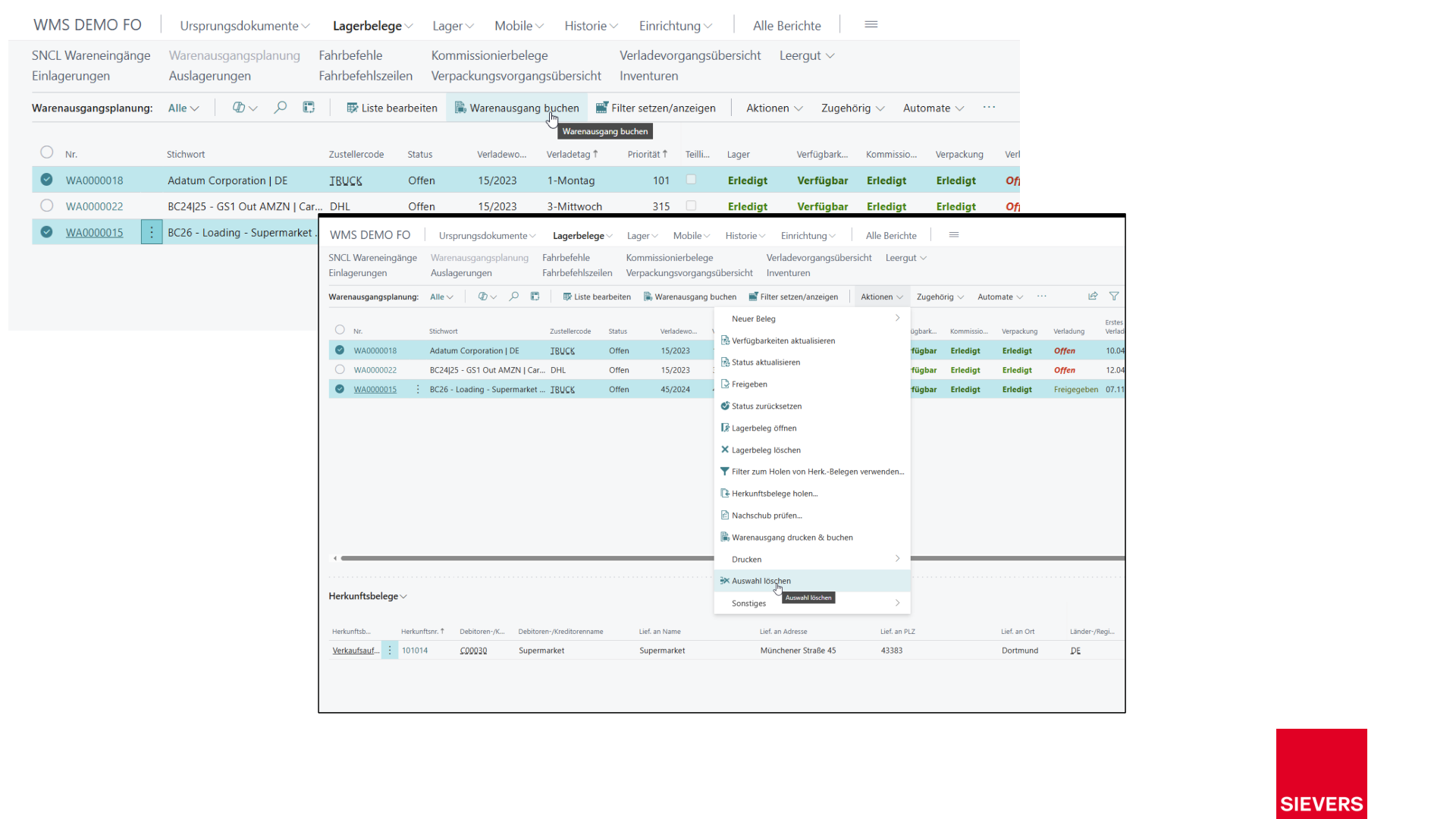
Task: Toggle Teilli... checkbox for WA0000018 row
Action: point(691,180)
